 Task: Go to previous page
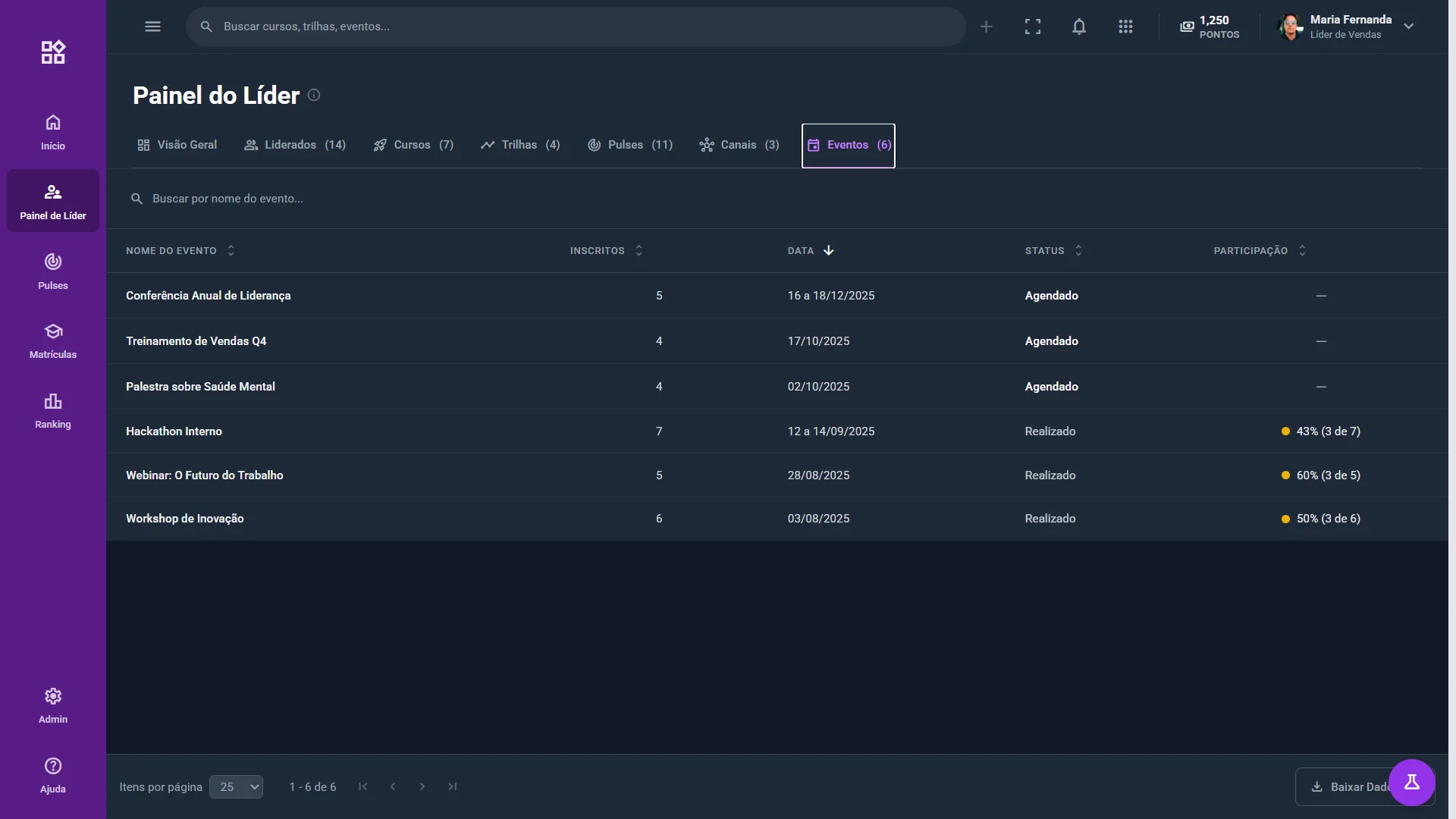pyautogui.click(x=393, y=786)
